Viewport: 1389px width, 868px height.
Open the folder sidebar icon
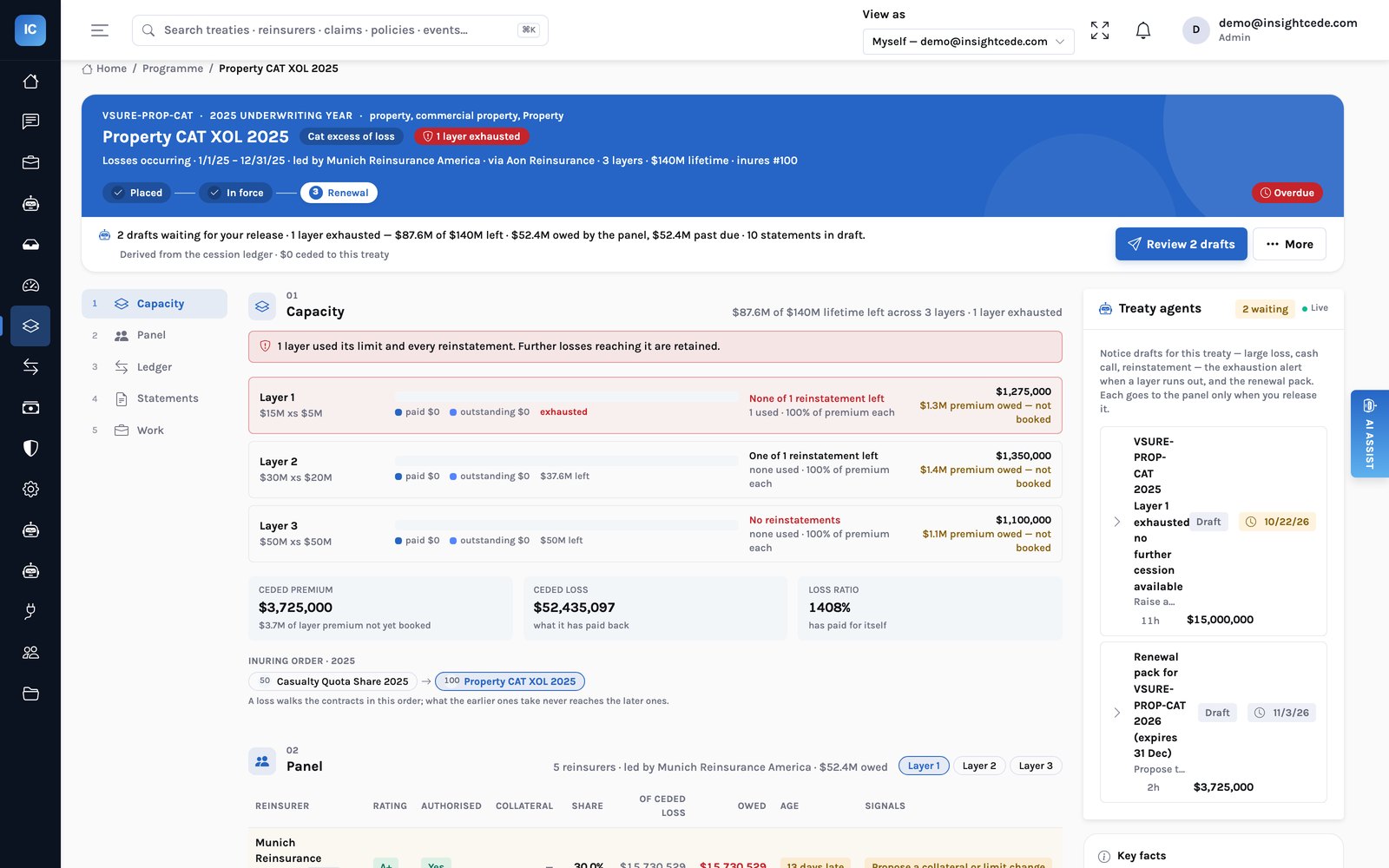(30, 694)
